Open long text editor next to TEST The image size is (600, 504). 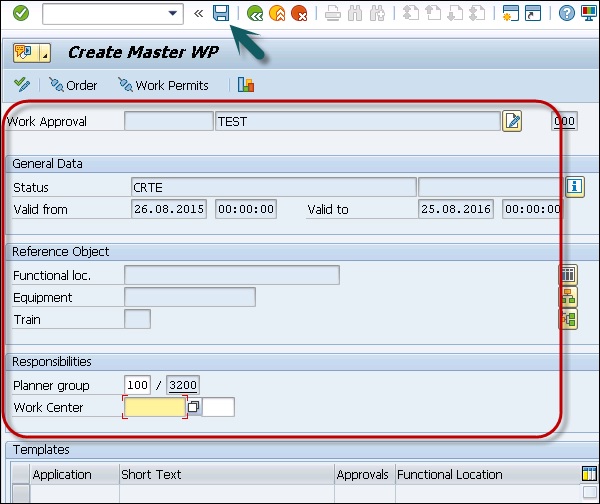(512, 122)
